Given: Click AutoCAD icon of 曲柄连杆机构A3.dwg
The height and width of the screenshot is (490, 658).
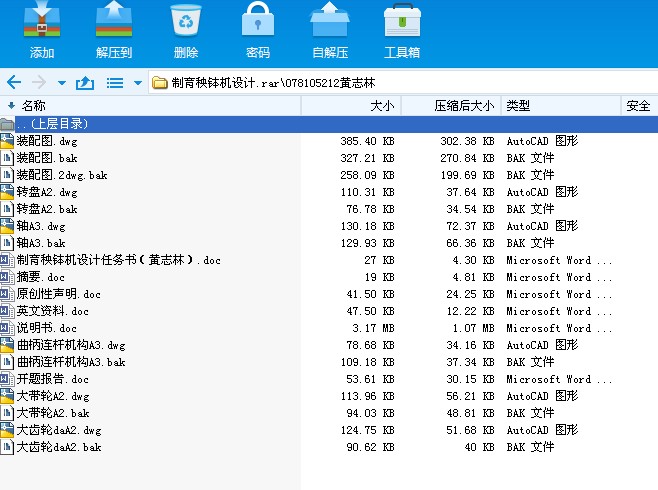Looking at the screenshot, I should tap(7, 345).
